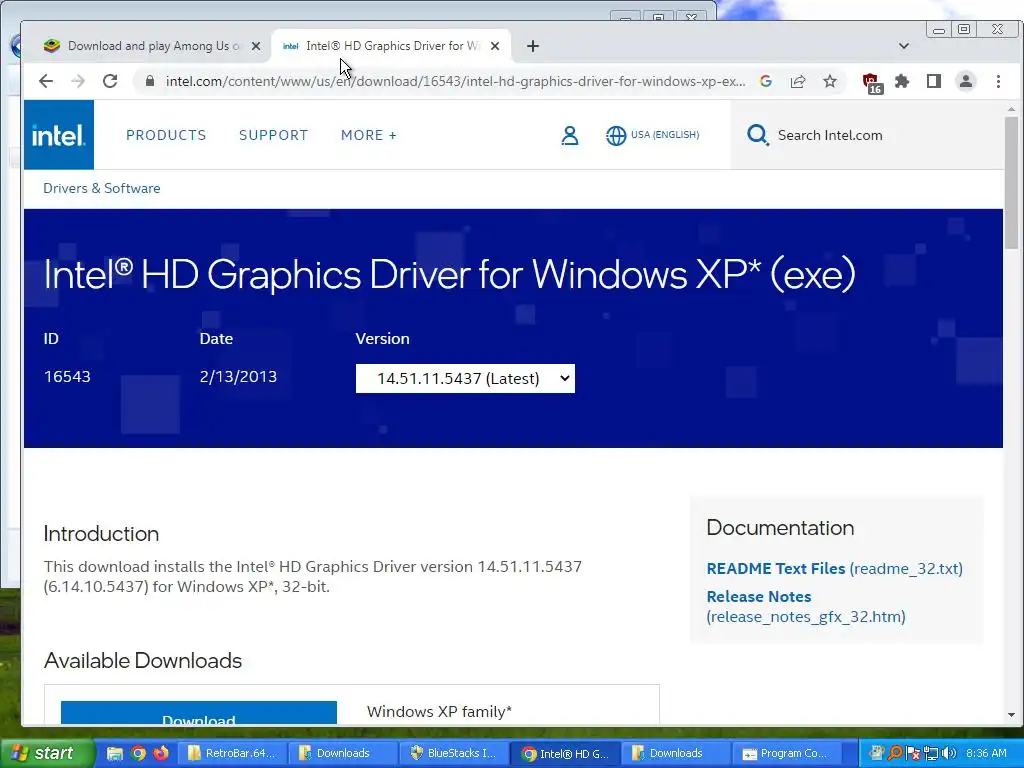Open the Extensions puzzle-piece menu
The height and width of the screenshot is (768, 1024).
pyautogui.click(x=902, y=81)
